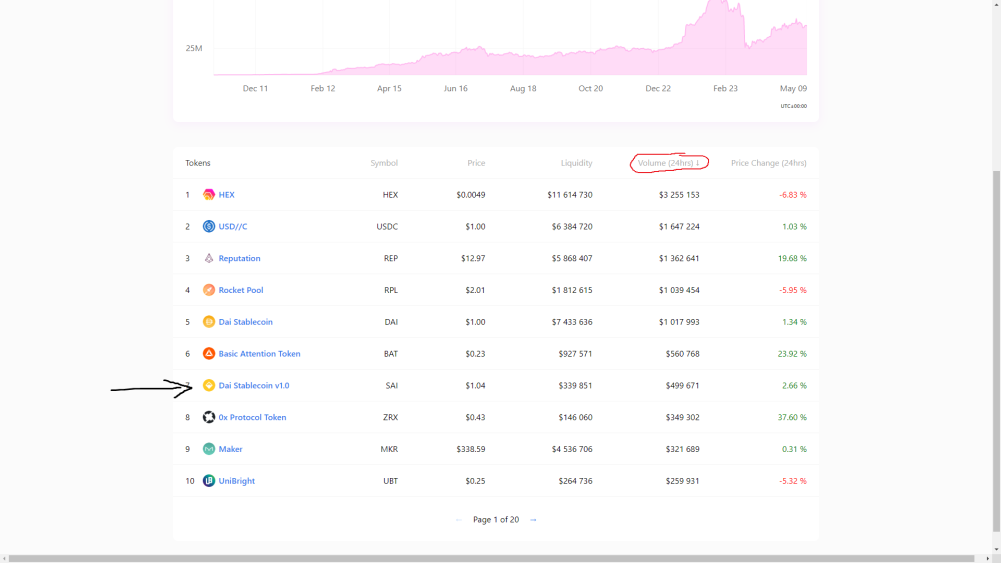Click the BAT symbol cell

click(391, 354)
